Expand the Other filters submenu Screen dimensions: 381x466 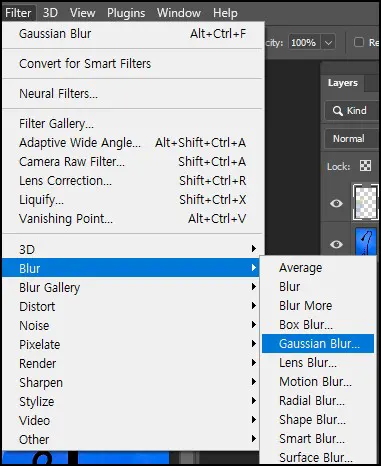(131, 439)
